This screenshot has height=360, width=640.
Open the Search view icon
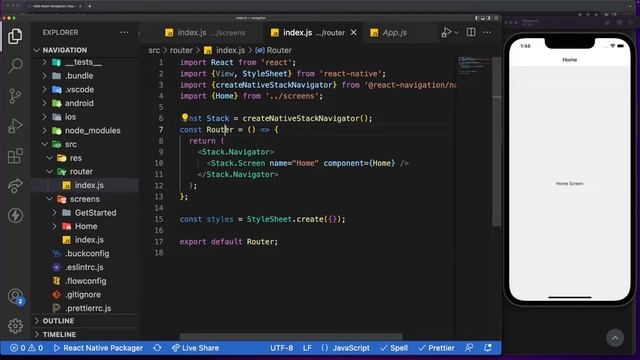point(15,66)
